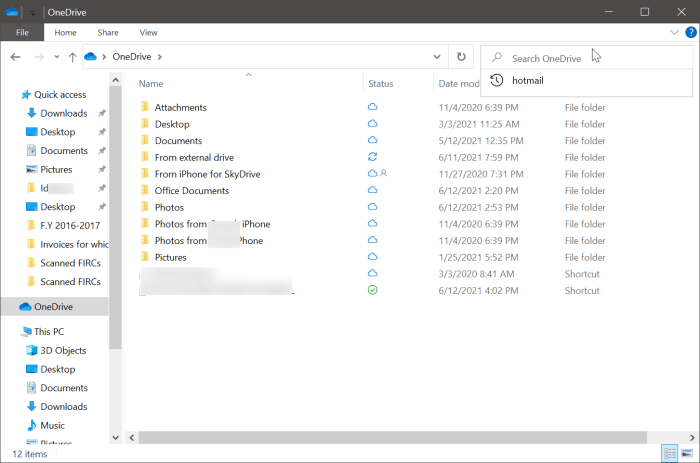Click the Attachments folder icon
Viewport: 700px width, 463px height.
pyautogui.click(x=145, y=107)
